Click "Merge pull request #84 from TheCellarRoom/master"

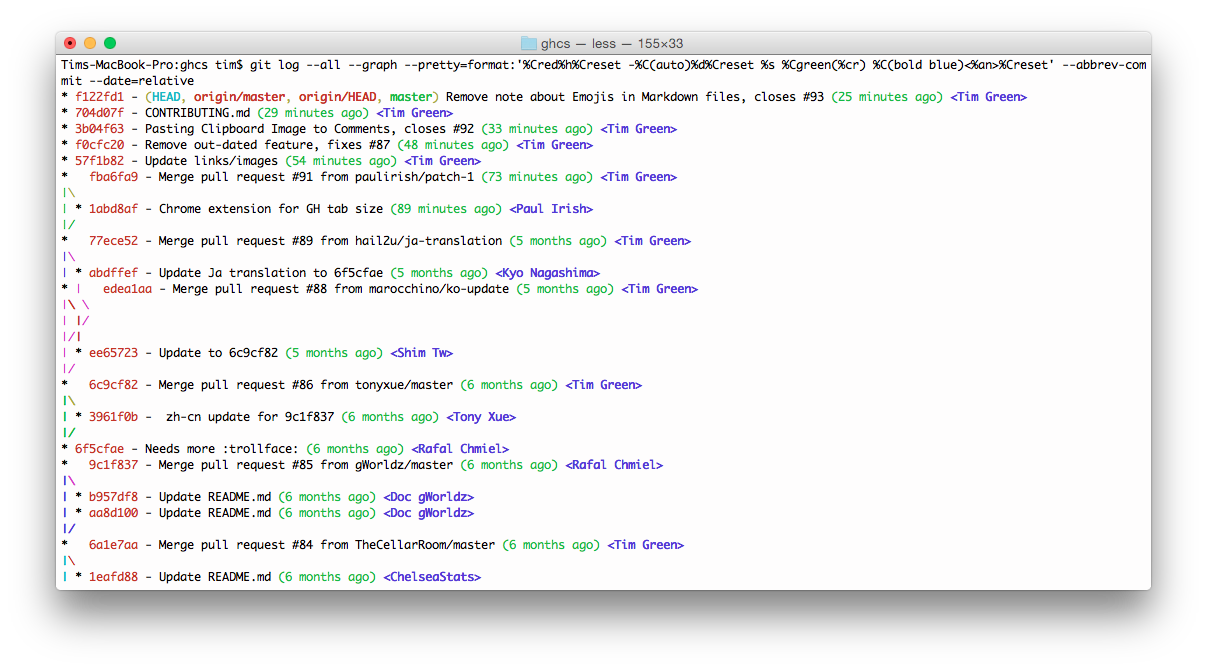click(x=327, y=545)
